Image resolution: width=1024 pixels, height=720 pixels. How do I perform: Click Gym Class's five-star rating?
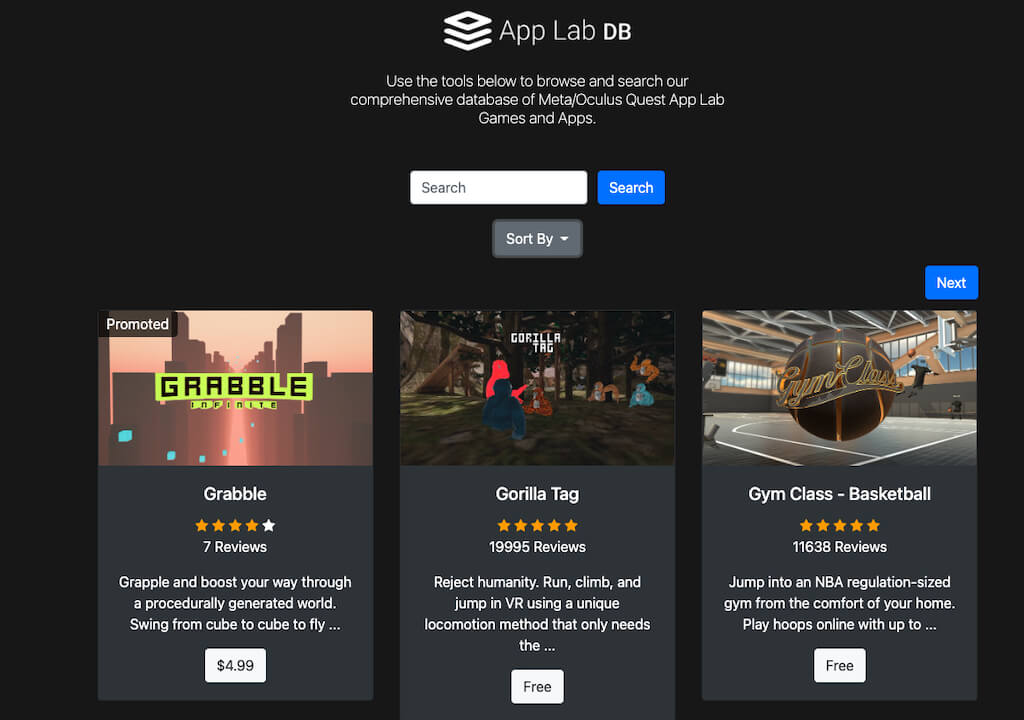coord(839,525)
